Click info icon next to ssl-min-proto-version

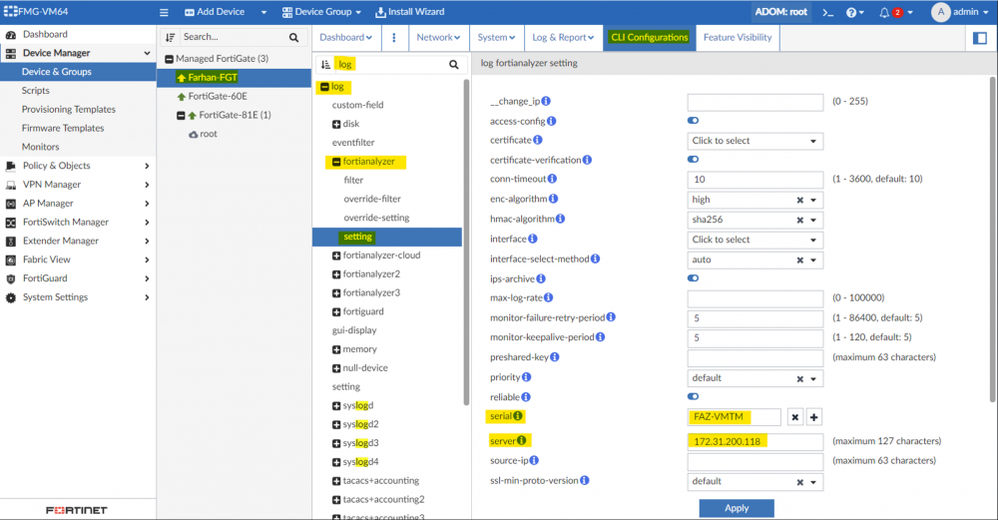click(584, 480)
